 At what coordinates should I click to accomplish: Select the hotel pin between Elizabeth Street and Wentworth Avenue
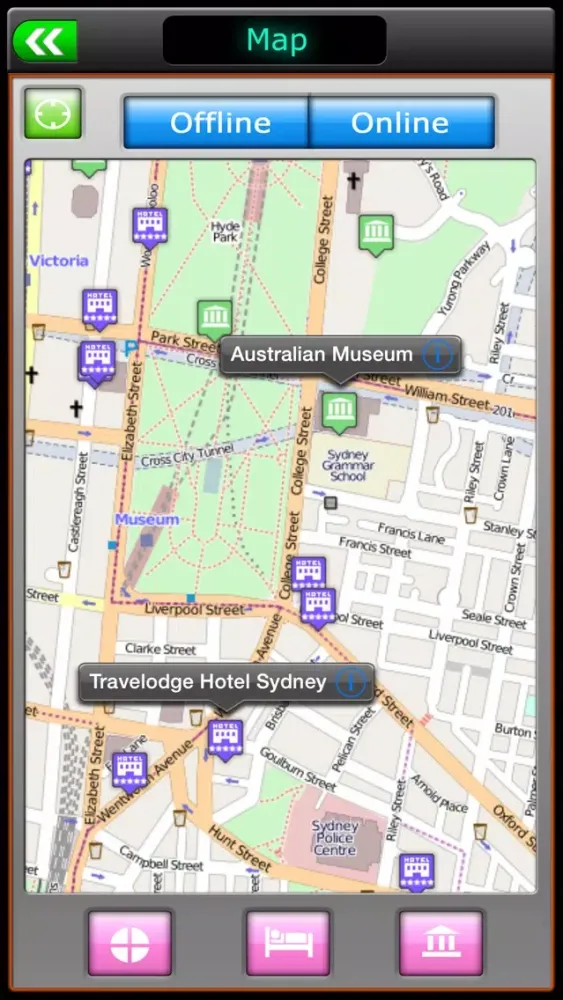[x=130, y=772]
